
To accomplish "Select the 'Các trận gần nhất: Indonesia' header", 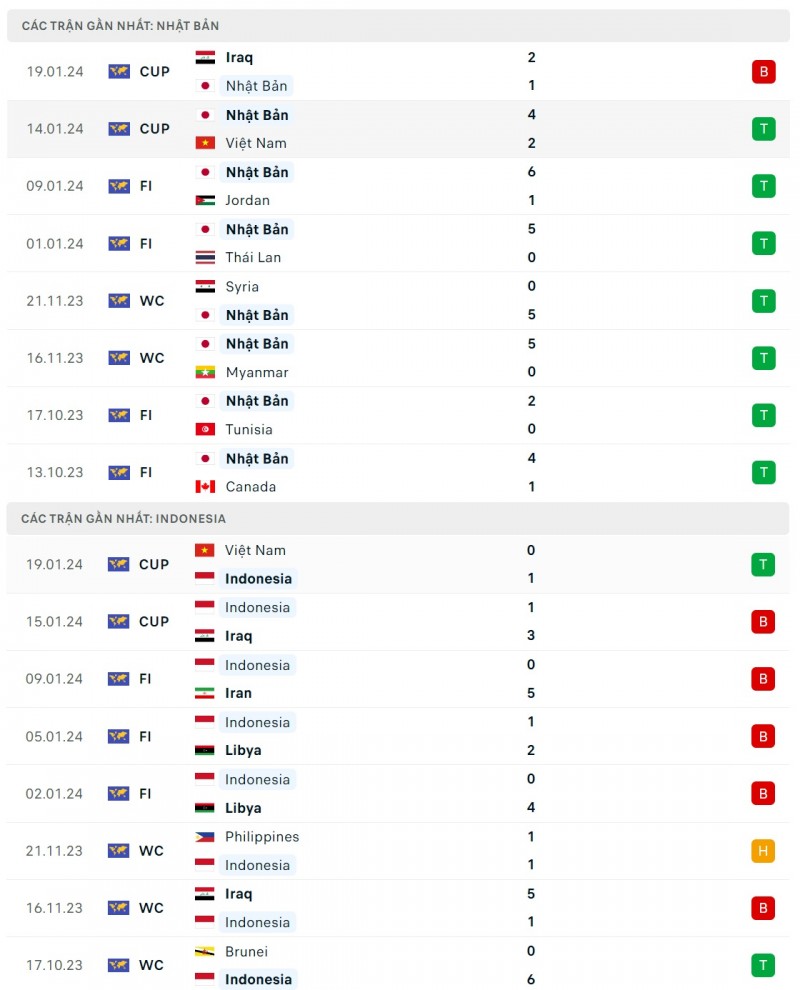I will pyautogui.click(x=123, y=518).
